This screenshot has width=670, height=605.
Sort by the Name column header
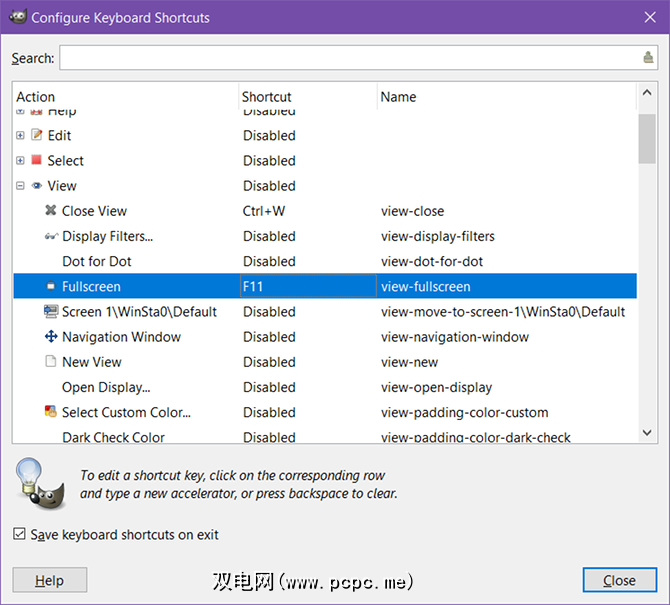click(x=507, y=97)
